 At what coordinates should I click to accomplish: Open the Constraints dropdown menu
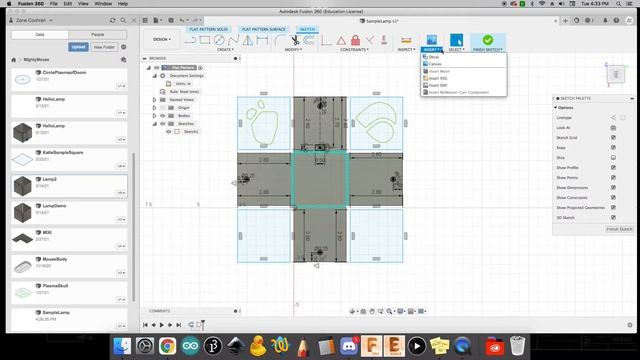point(354,50)
